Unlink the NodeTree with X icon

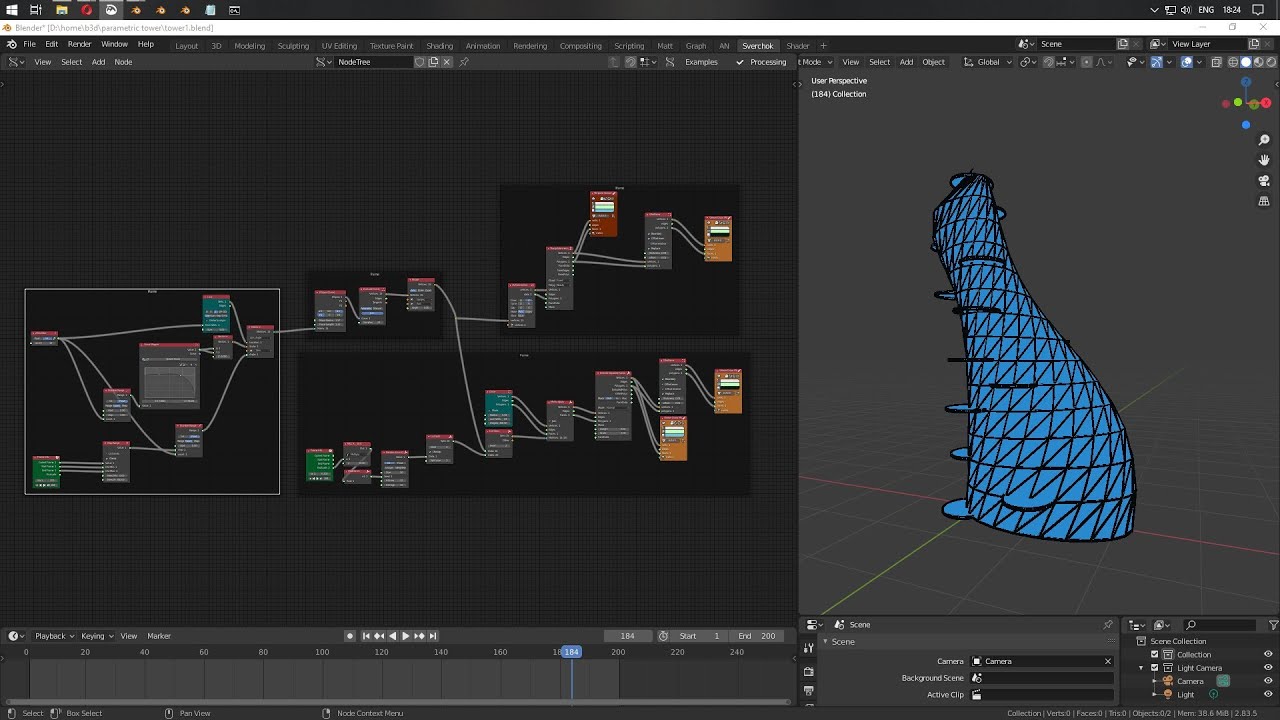pos(447,62)
